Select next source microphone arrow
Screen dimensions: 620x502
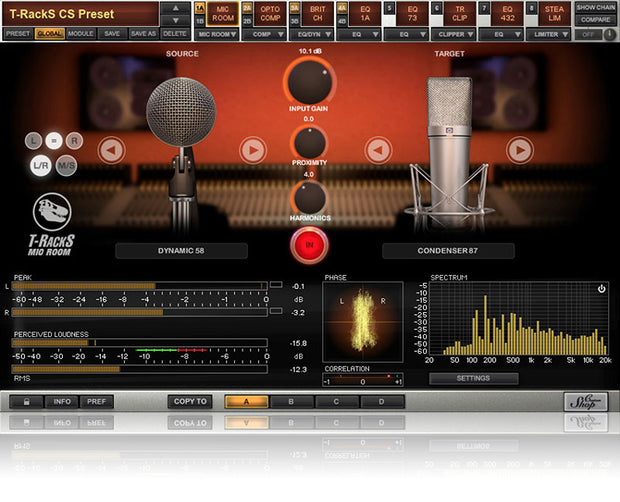click(253, 150)
